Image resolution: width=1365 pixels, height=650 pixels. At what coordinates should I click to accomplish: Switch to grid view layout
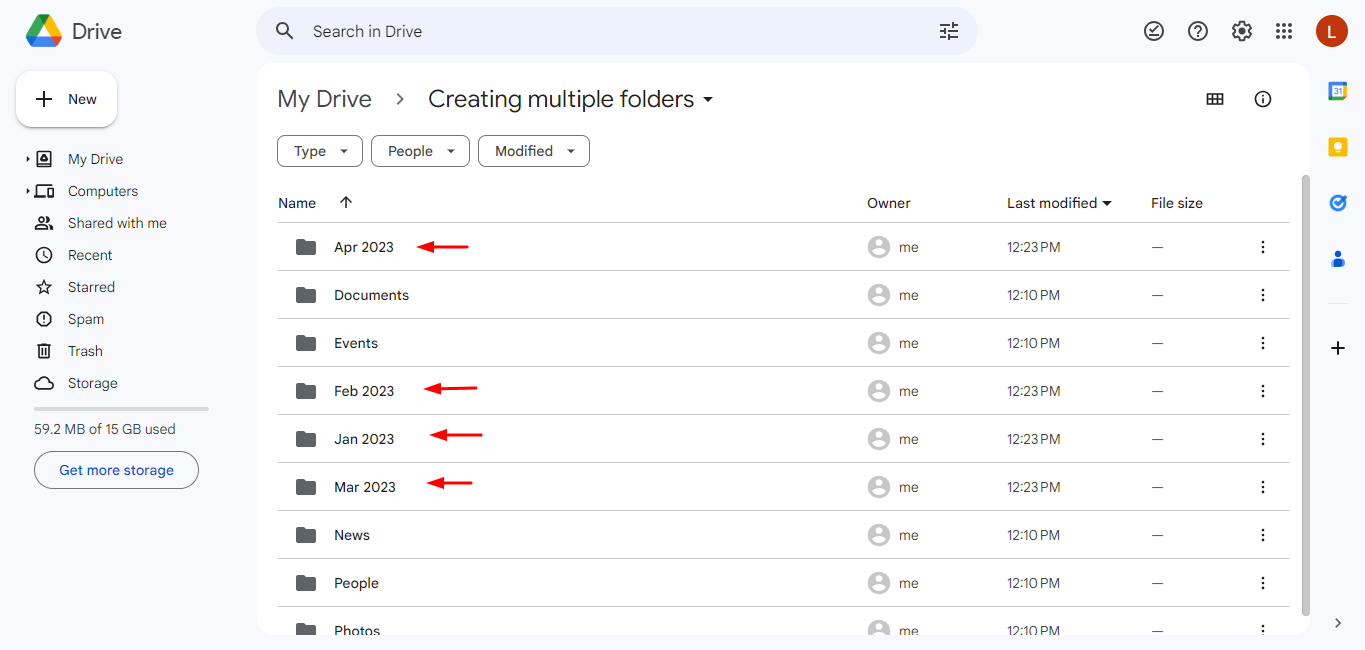click(x=1215, y=99)
